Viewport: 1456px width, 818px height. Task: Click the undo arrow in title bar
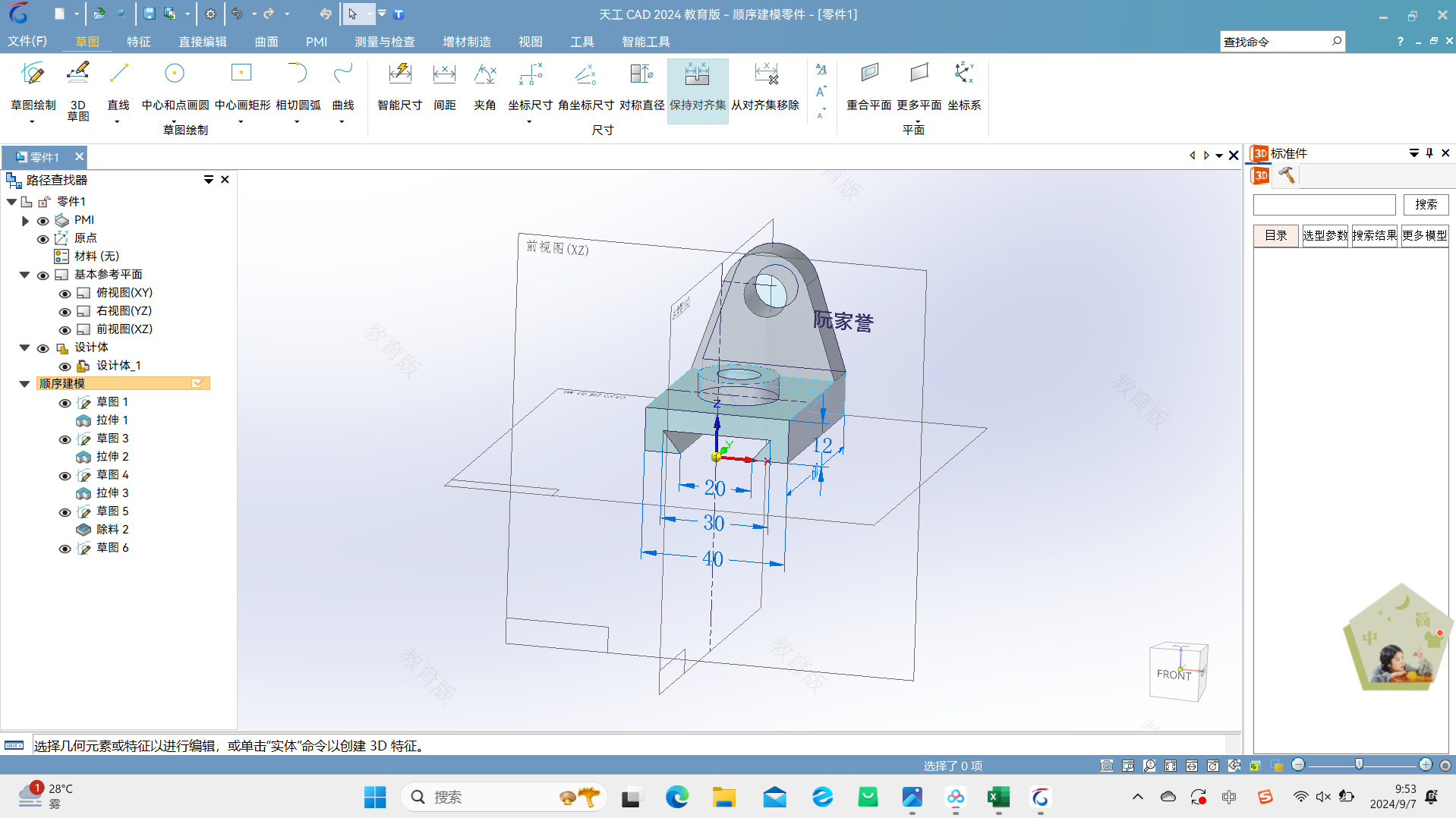(238, 14)
